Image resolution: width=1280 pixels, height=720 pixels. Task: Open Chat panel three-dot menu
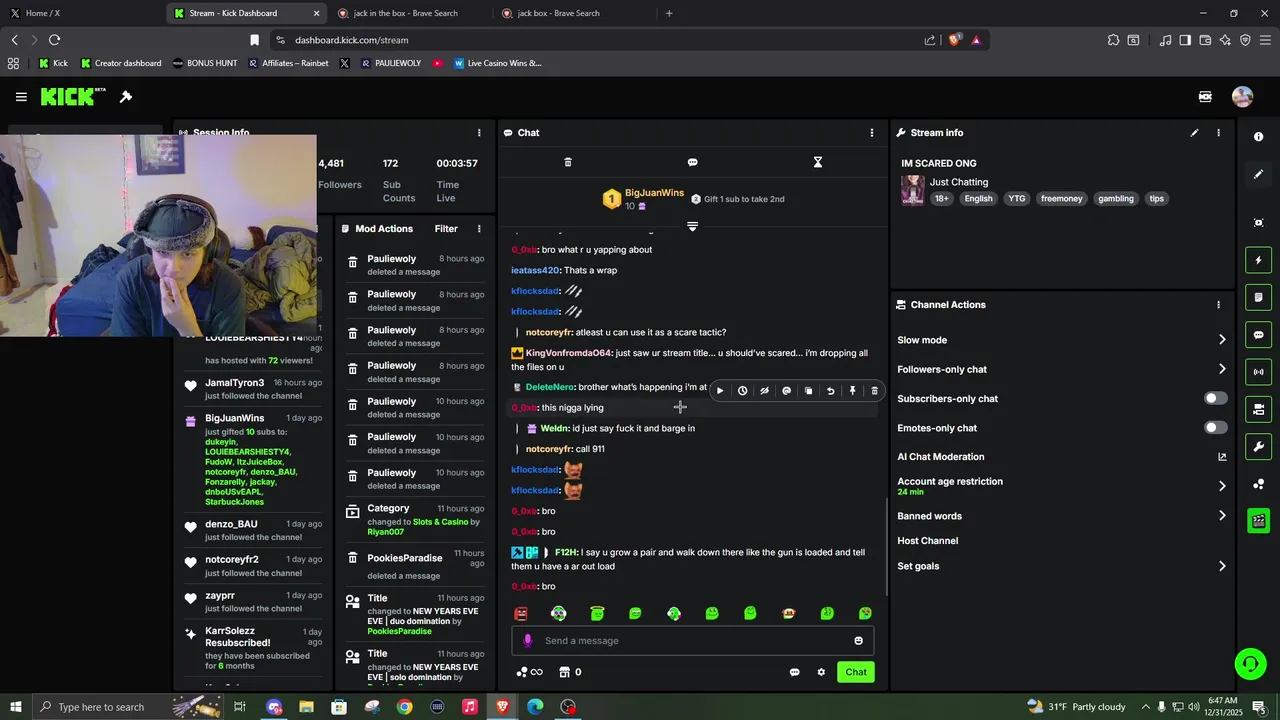[x=871, y=133]
